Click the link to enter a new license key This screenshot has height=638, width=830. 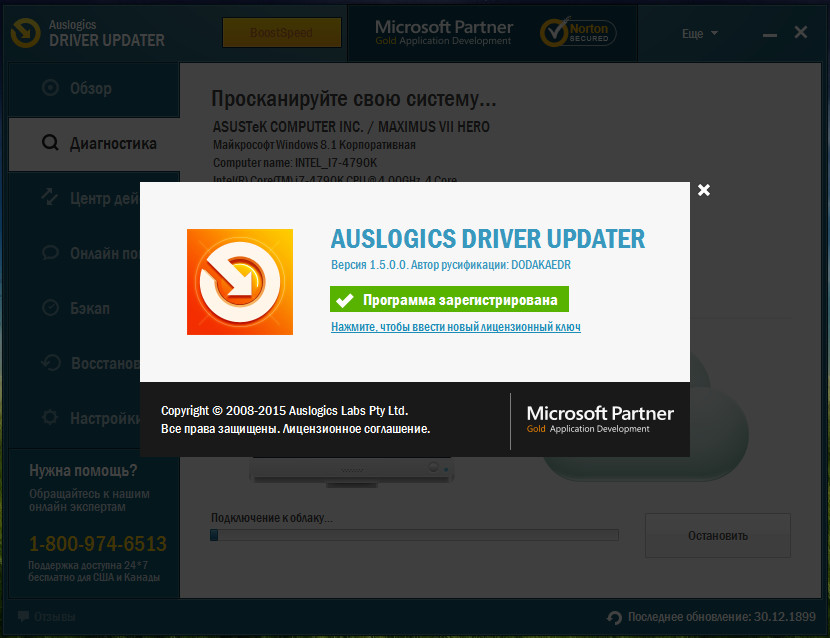point(456,327)
